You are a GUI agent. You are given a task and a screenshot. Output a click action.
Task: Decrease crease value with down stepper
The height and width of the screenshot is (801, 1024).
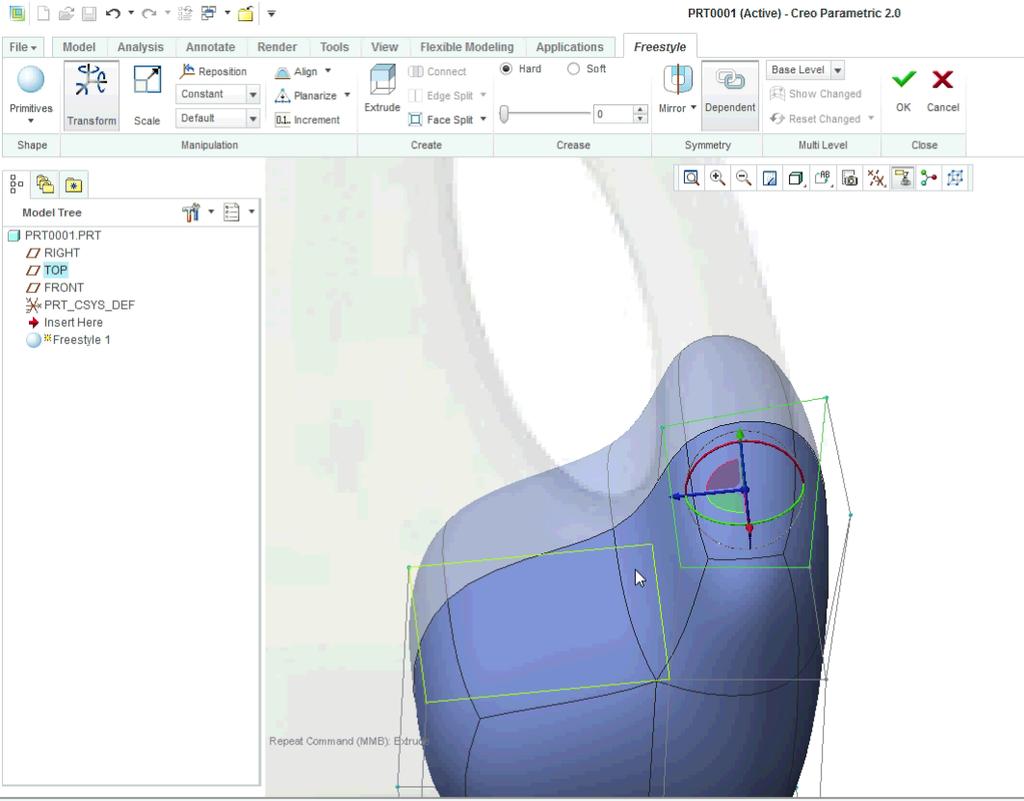(640, 119)
